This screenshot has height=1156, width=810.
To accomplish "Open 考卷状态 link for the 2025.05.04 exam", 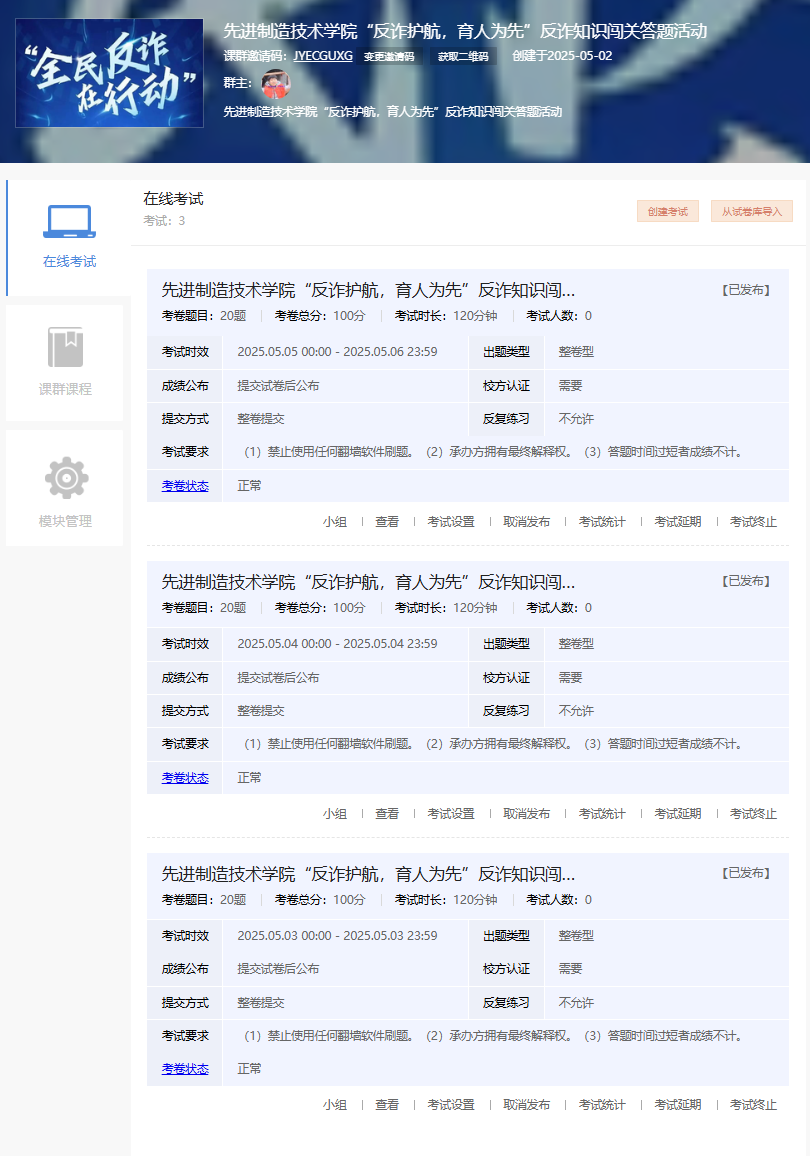I will point(185,778).
